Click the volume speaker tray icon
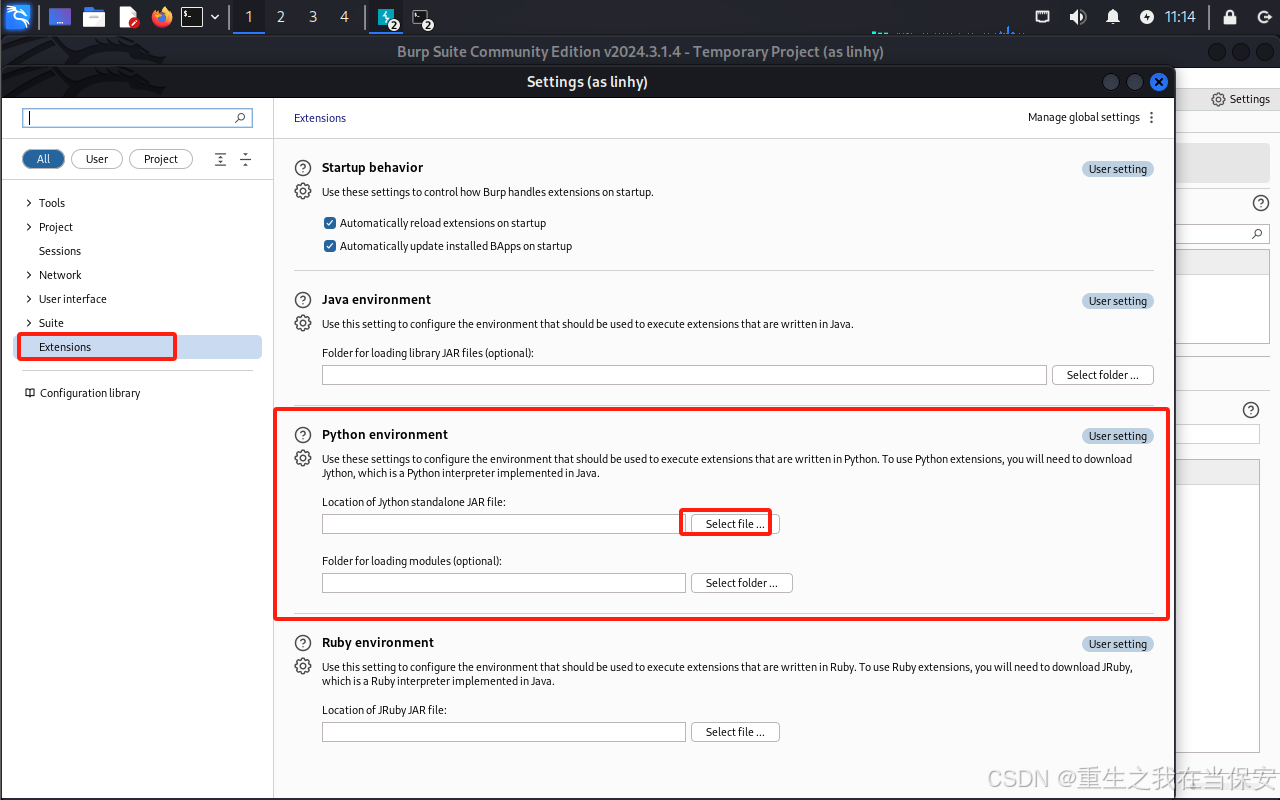This screenshot has width=1280, height=800. (1077, 17)
